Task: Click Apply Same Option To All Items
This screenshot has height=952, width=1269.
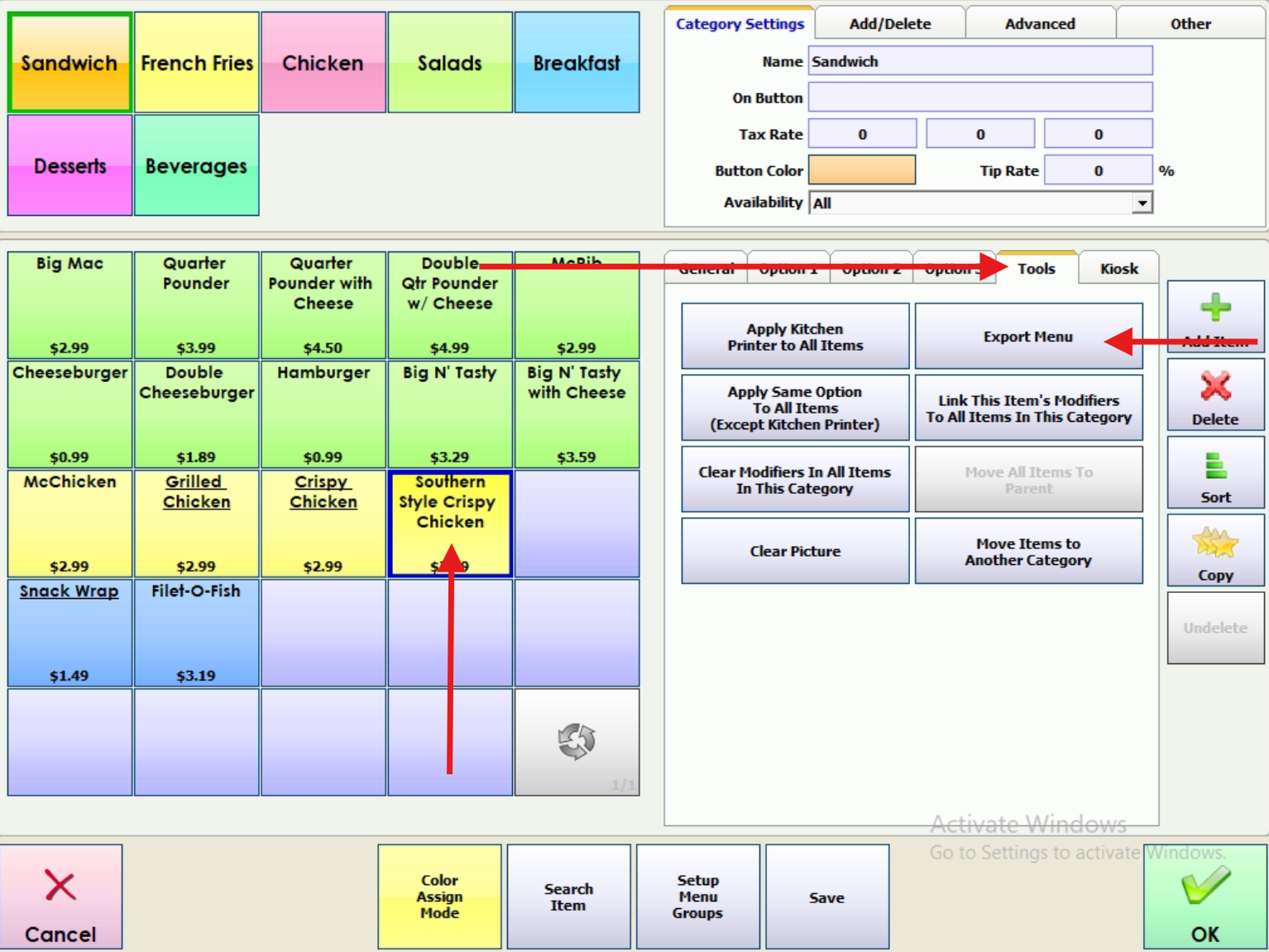Action: coord(795,408)
